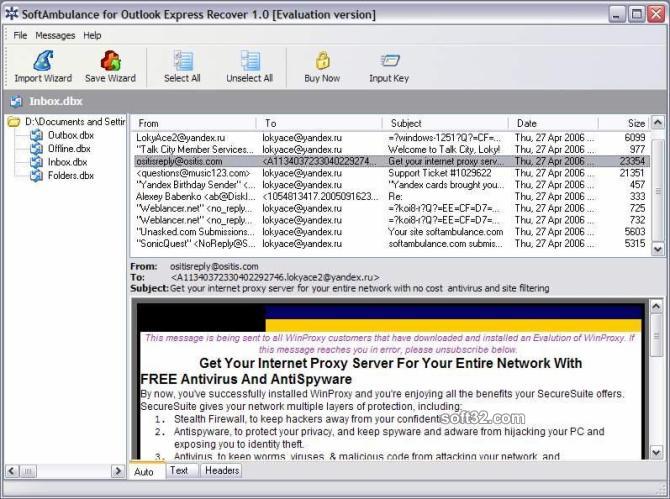Select the Folders.dbx file icon

[36, 176]
